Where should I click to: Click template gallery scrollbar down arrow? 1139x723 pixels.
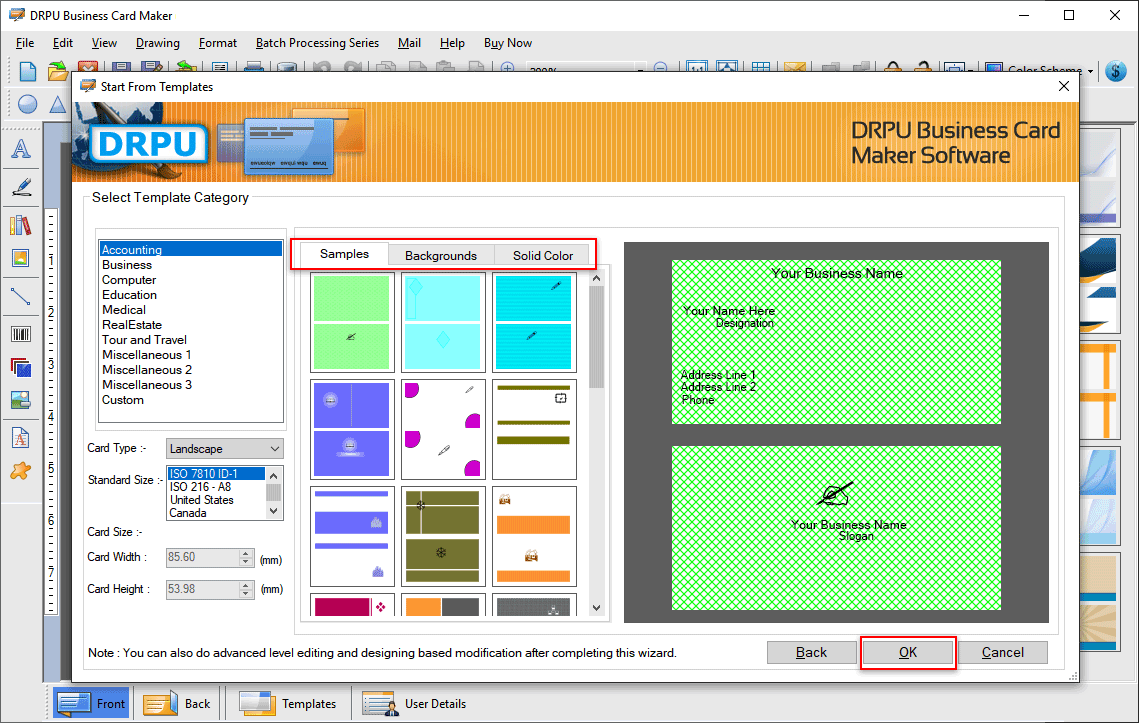[x=596, y=608]
